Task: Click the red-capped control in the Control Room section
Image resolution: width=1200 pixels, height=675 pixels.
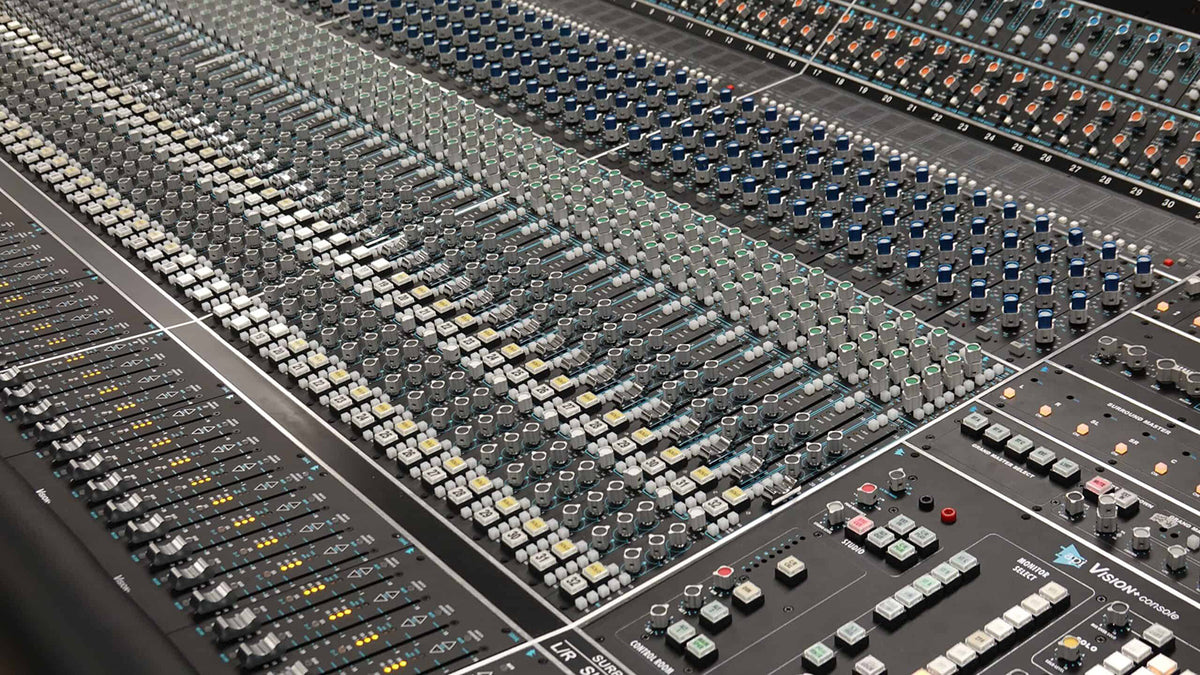Action: pyautogui.click(x=722, y=575)
